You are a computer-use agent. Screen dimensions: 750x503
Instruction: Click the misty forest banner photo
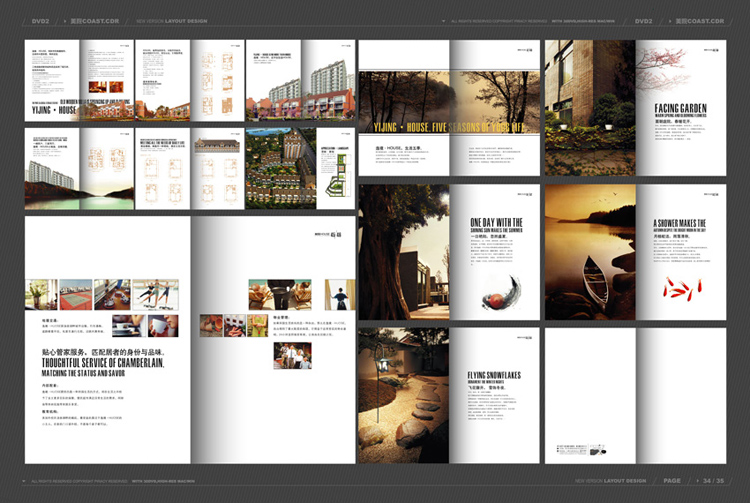449,102
